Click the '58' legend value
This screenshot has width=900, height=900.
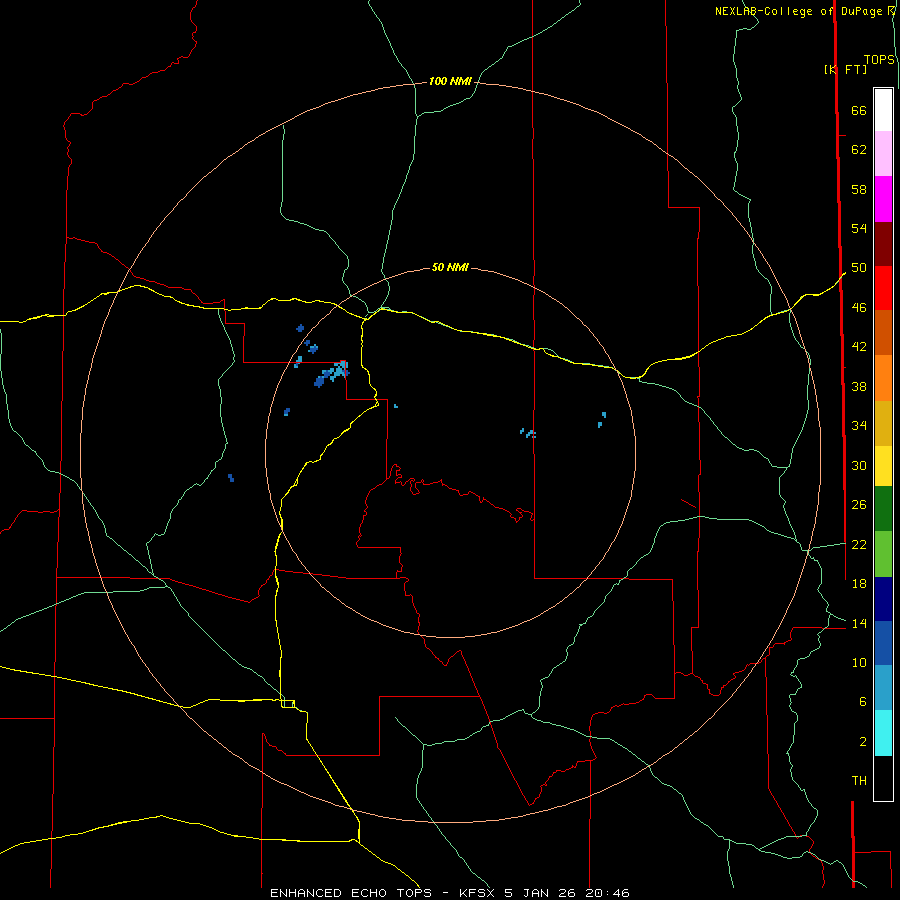[x=859, y=189]
